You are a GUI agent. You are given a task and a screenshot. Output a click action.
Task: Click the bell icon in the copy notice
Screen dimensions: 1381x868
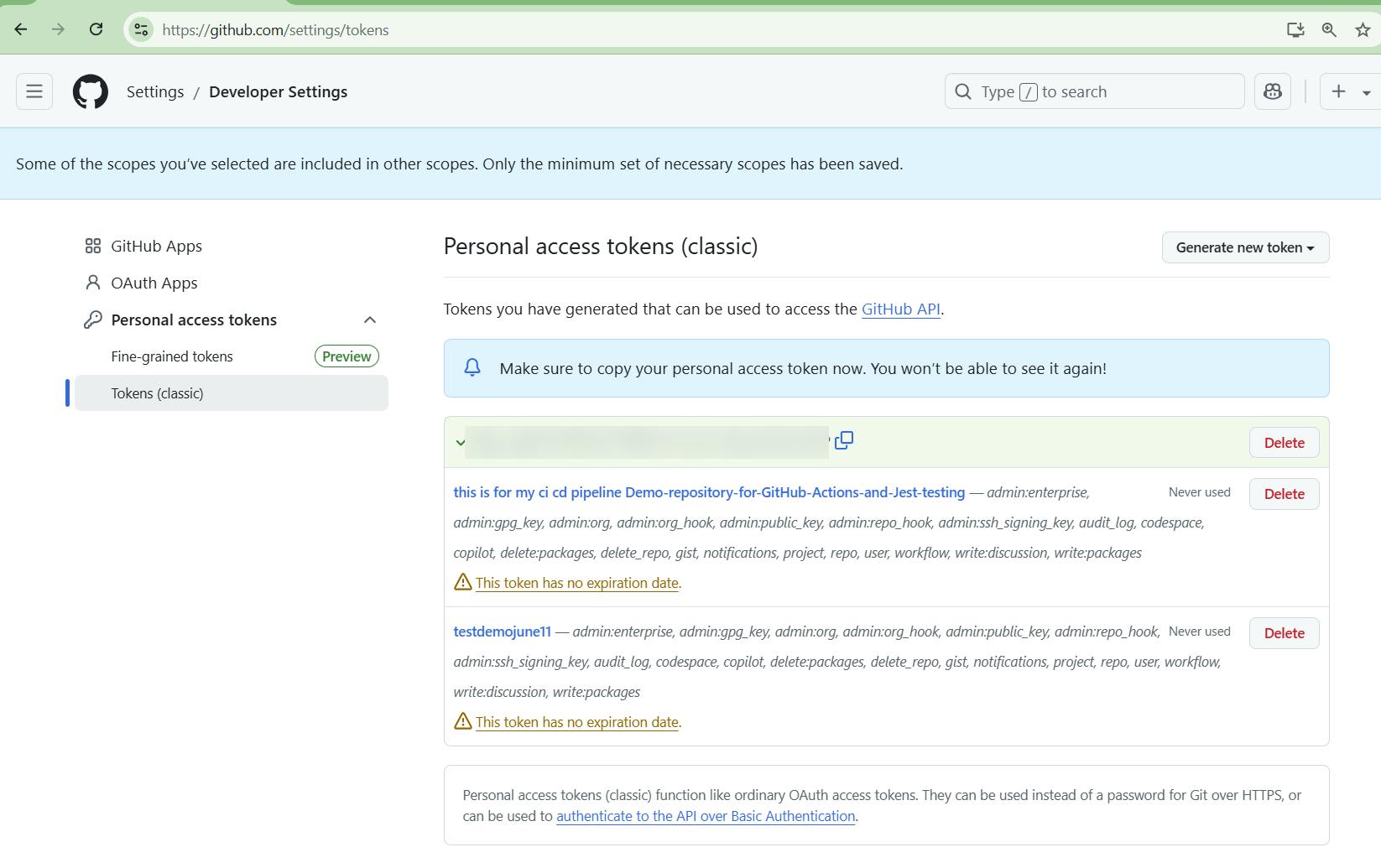[x=472, y=368]
